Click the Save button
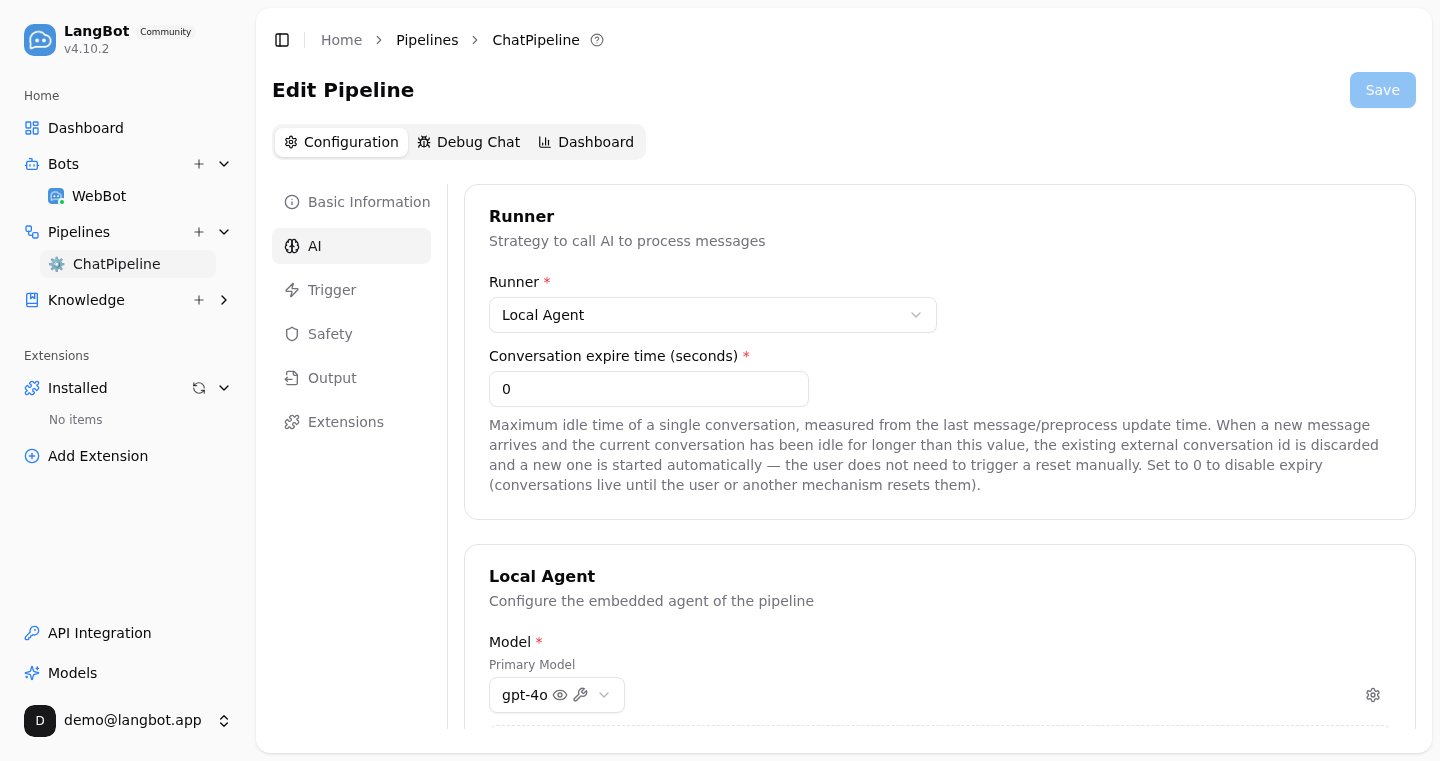The image size is (1440, 761). pos(1383,90)
